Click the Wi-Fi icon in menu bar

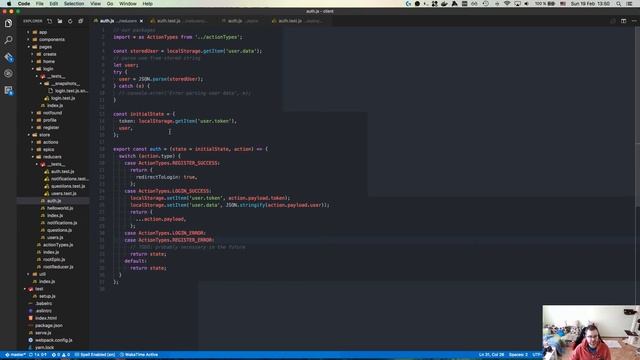pos(507,4)
